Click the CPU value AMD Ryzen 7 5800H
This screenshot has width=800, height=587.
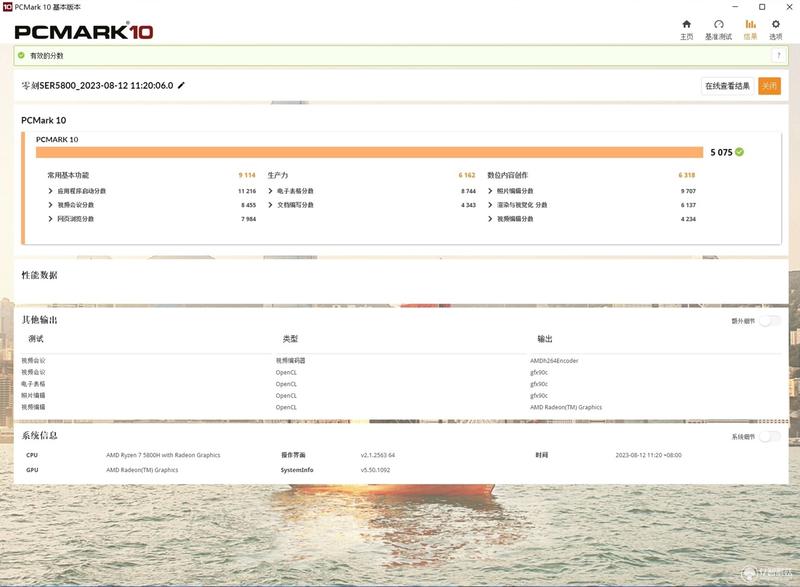pos(163,455)
